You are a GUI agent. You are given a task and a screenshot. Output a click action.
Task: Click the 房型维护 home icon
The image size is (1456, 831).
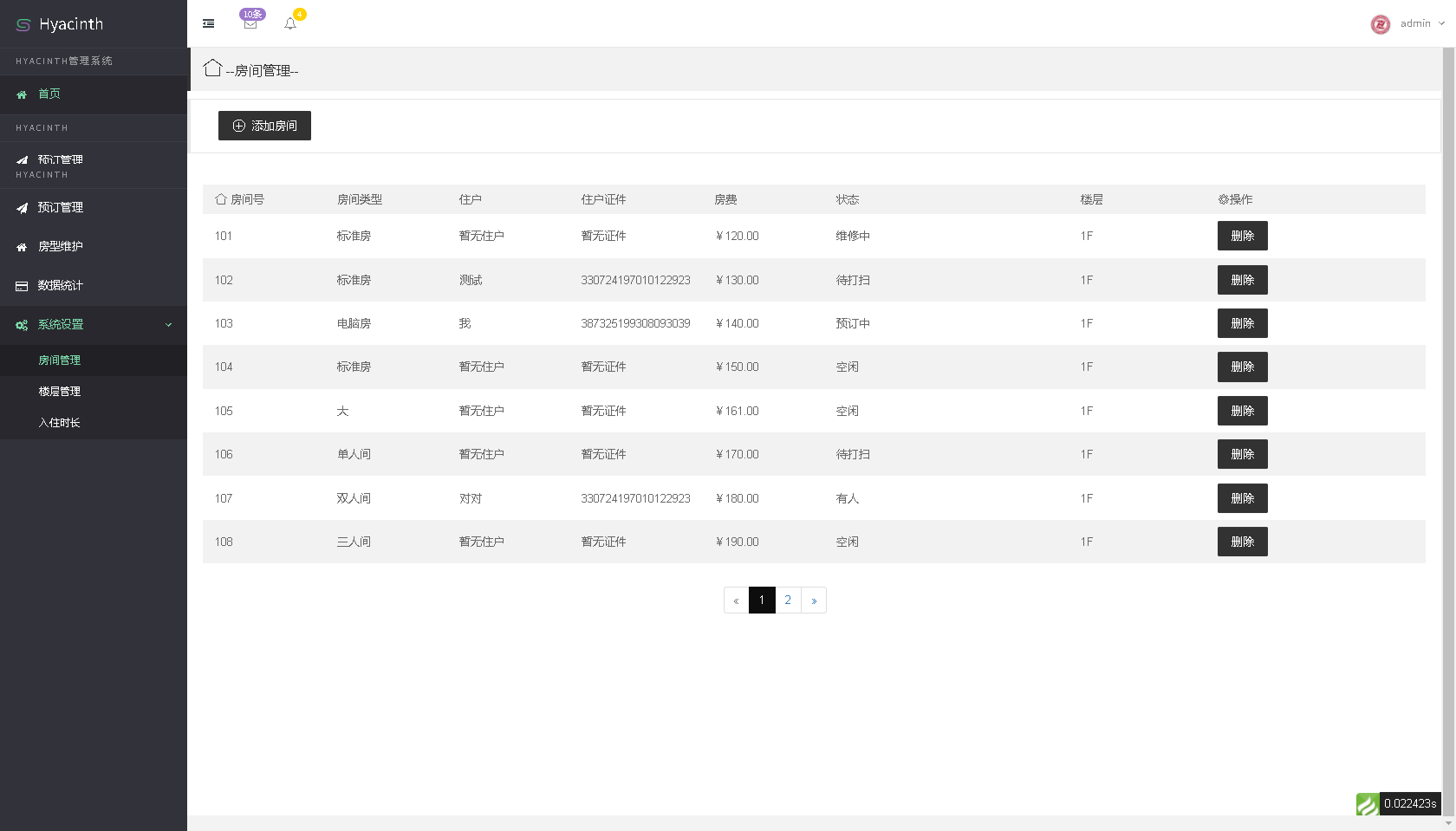click(x=21, y=246)
